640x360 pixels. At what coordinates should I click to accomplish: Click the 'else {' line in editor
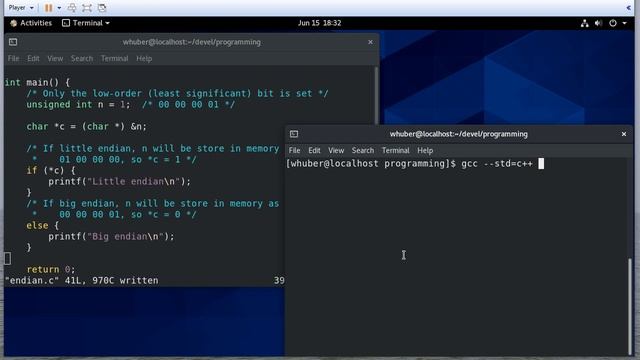click(42, 226)
